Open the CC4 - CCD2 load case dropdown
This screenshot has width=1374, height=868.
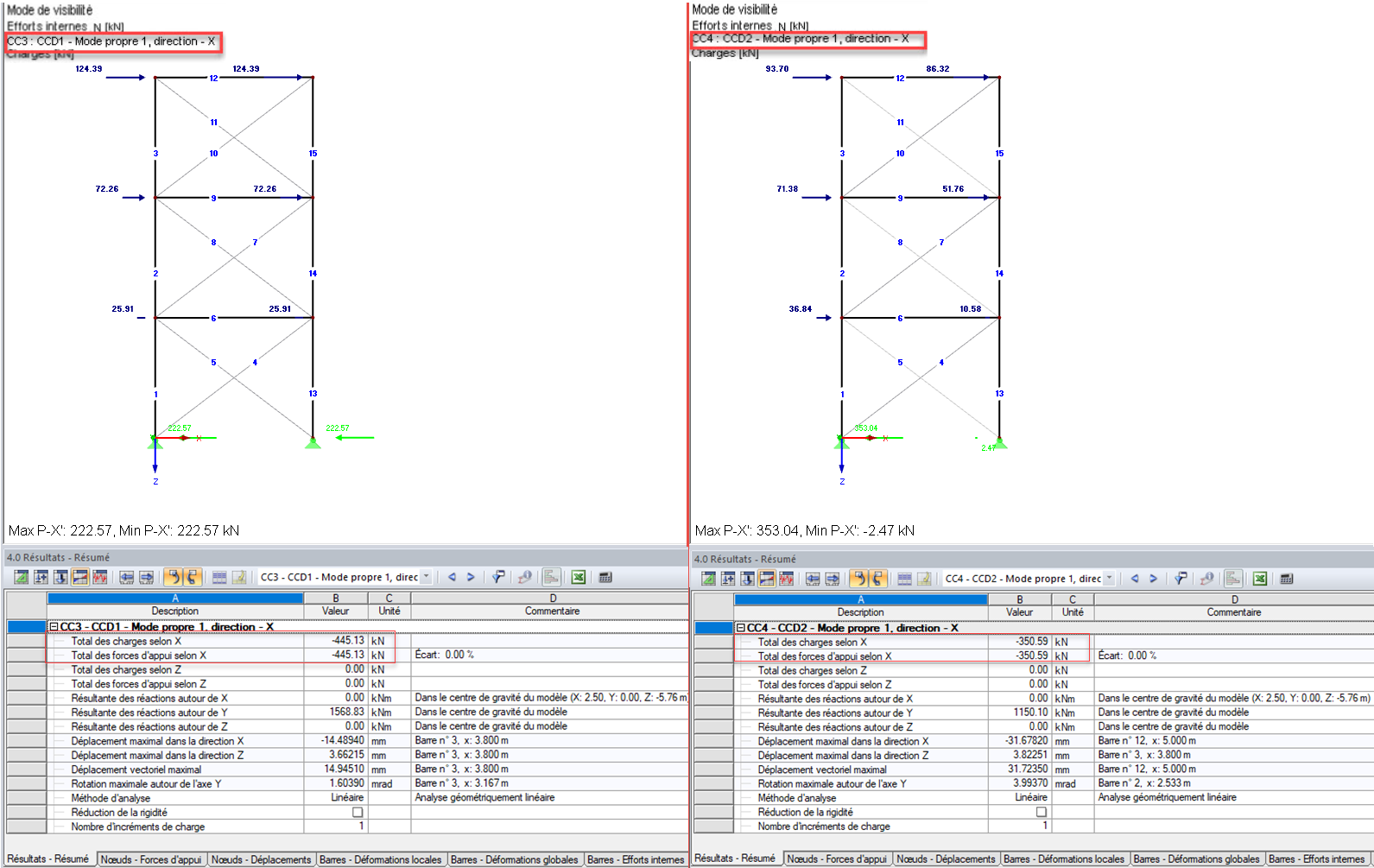pyautogui.click(x=1110, y=579)
